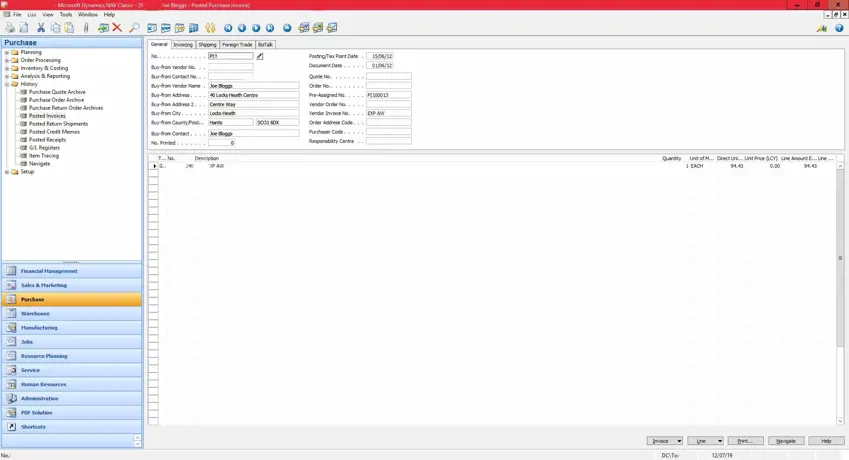Image resolution: width=849 pixels, height=460 pixels.
Task: Go to First record arrow icon
Action: click(x=228, y=28)
